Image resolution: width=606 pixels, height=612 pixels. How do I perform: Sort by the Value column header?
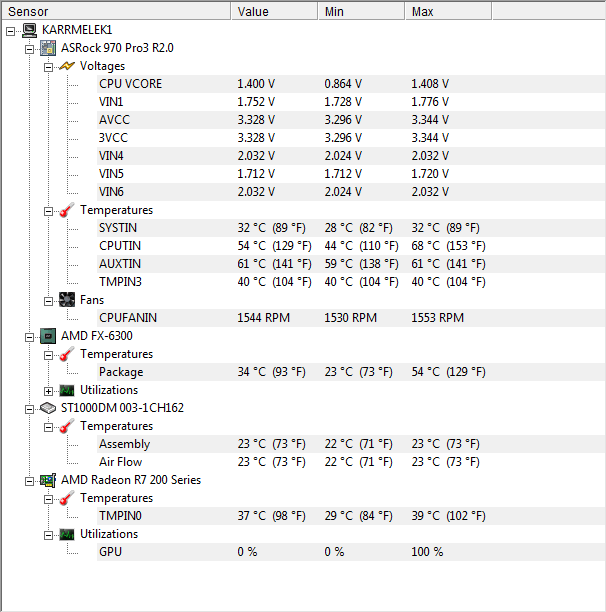(274, 11)
